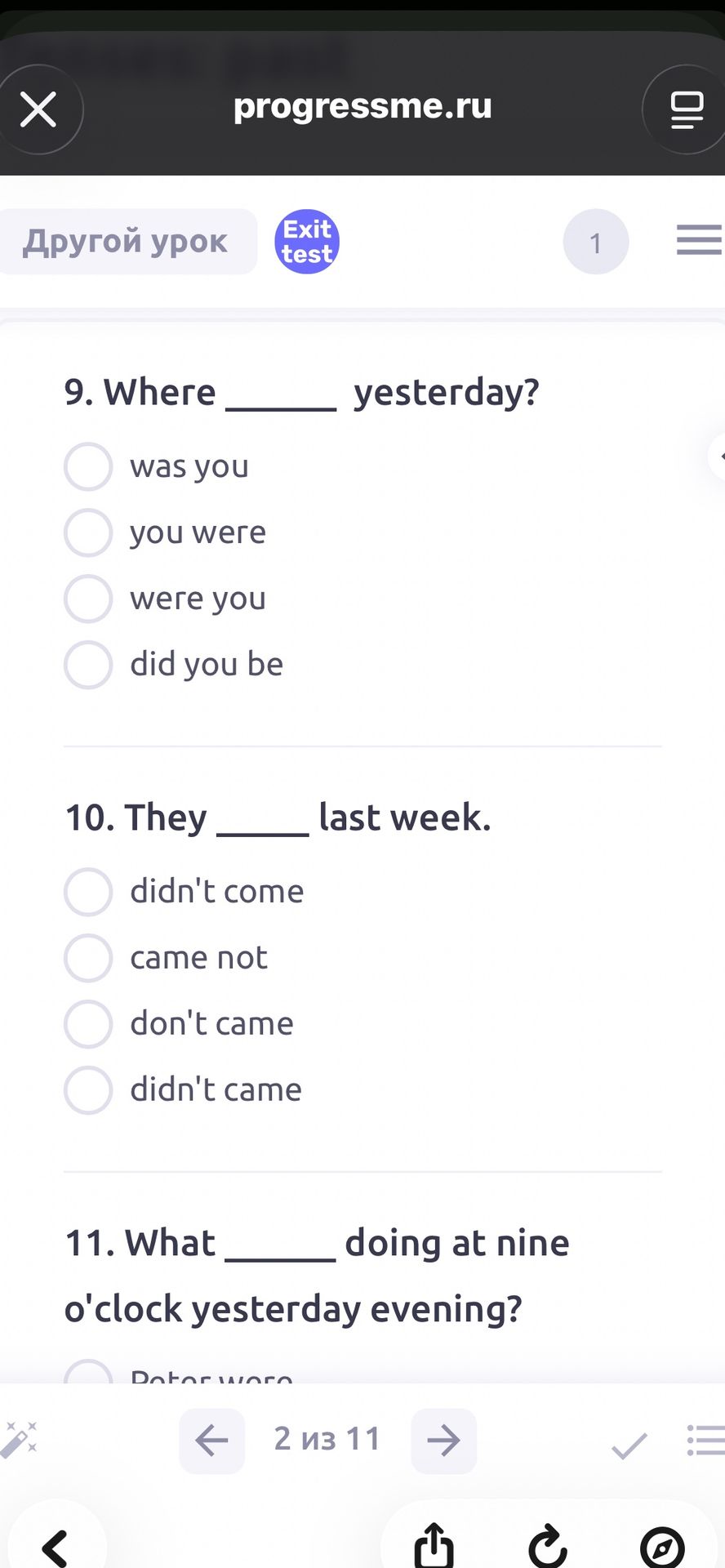Tap the magic wand icon in bottom bar

tap(19, 1440)
